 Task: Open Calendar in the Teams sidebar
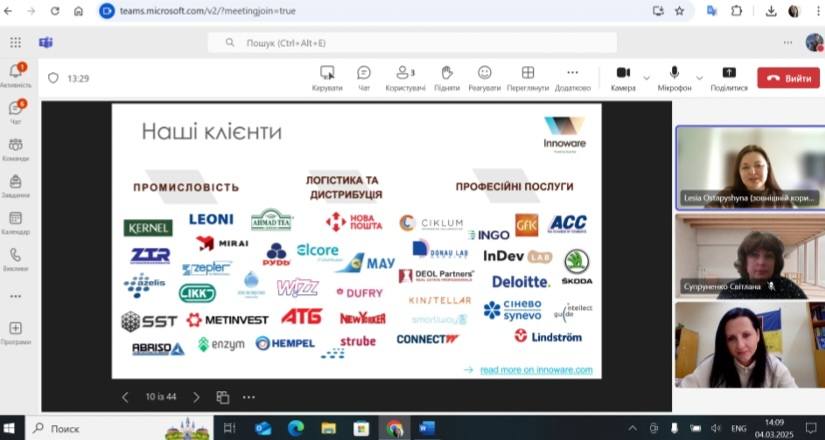pos(16,223)
